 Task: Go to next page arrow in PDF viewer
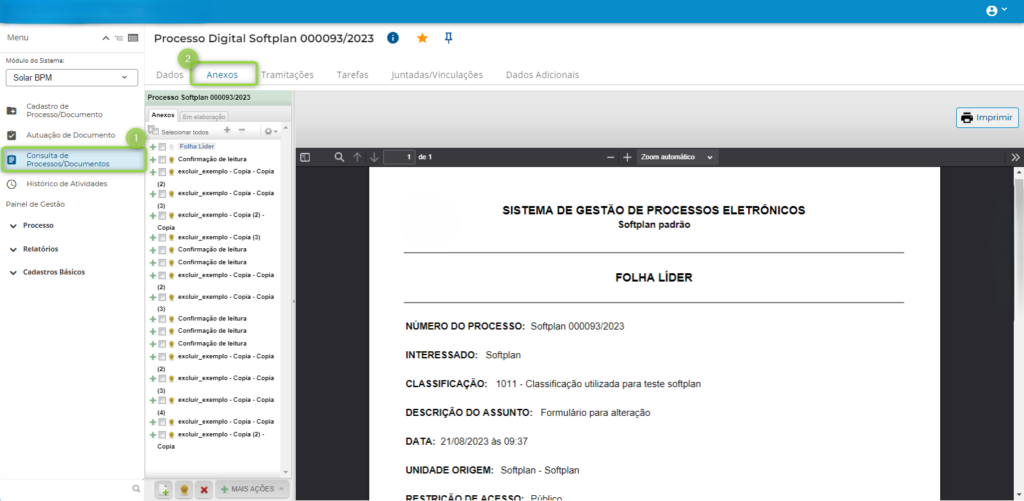click(x=374, y=157)
